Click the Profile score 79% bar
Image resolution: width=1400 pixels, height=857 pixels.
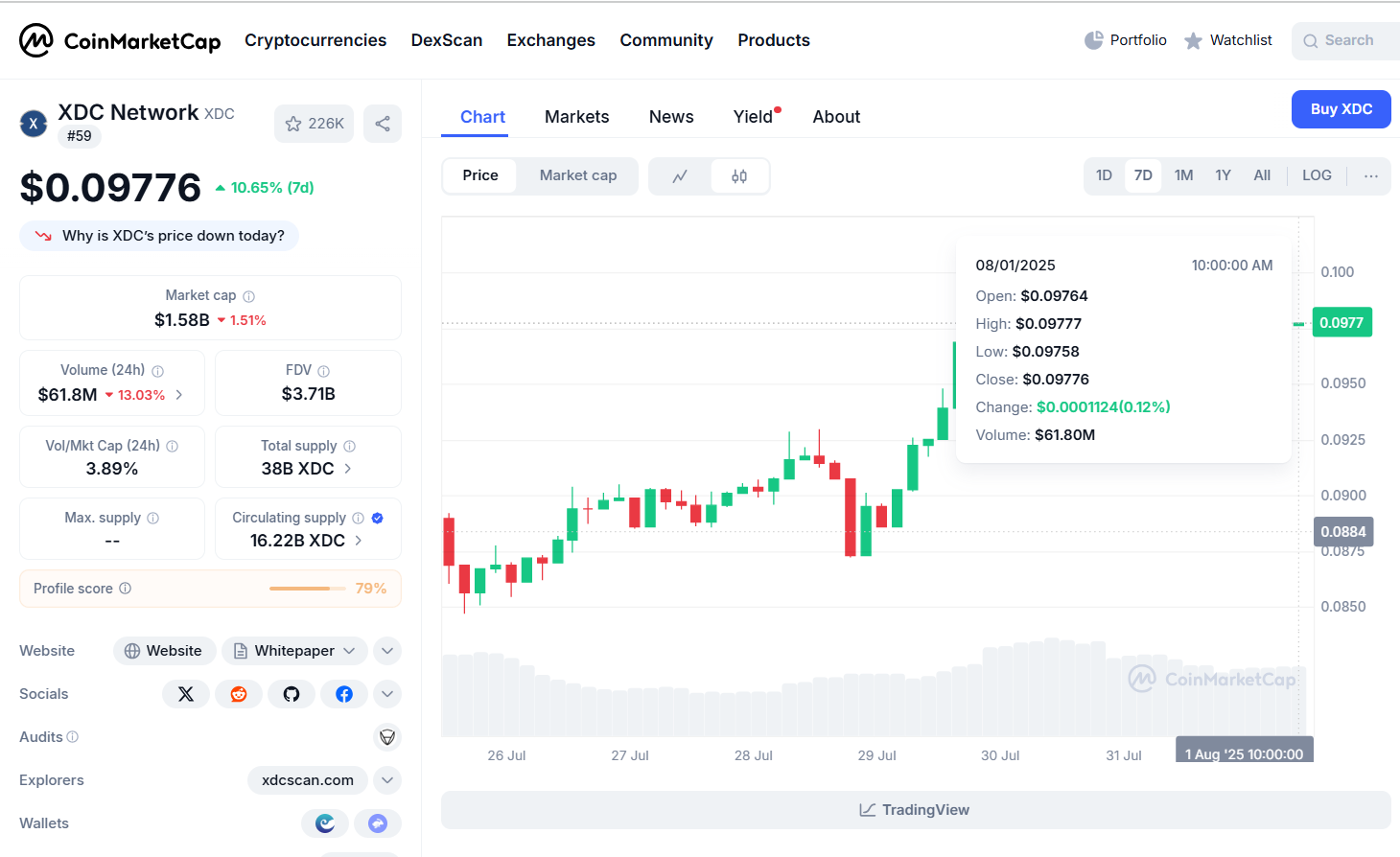308,589
